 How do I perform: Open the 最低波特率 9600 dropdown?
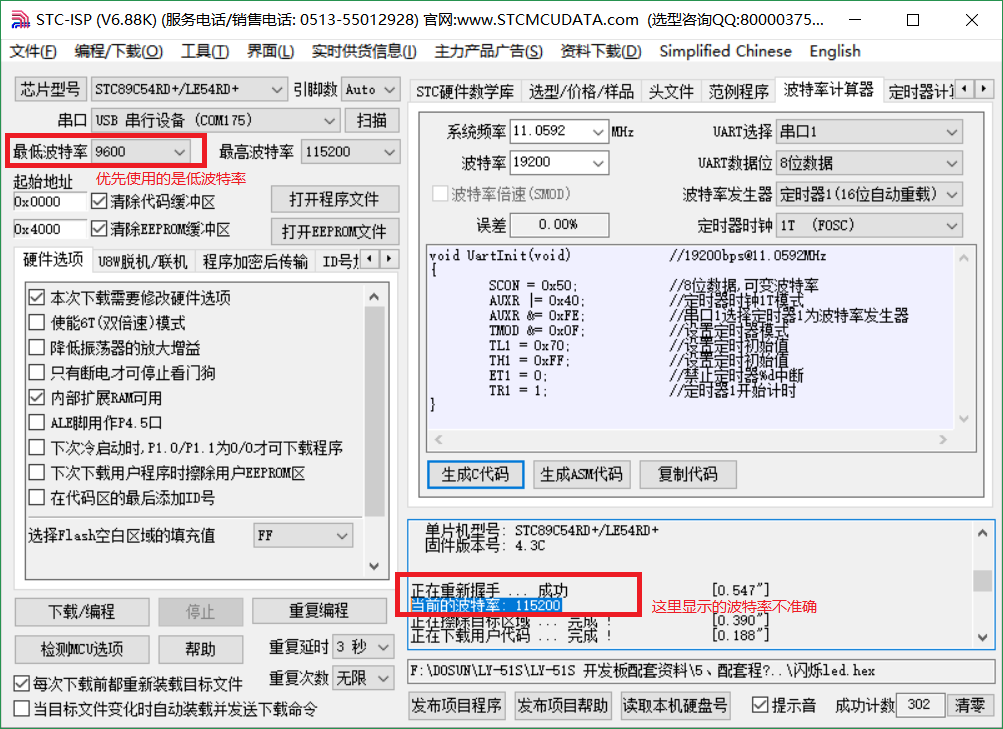(x=141, y=152)
